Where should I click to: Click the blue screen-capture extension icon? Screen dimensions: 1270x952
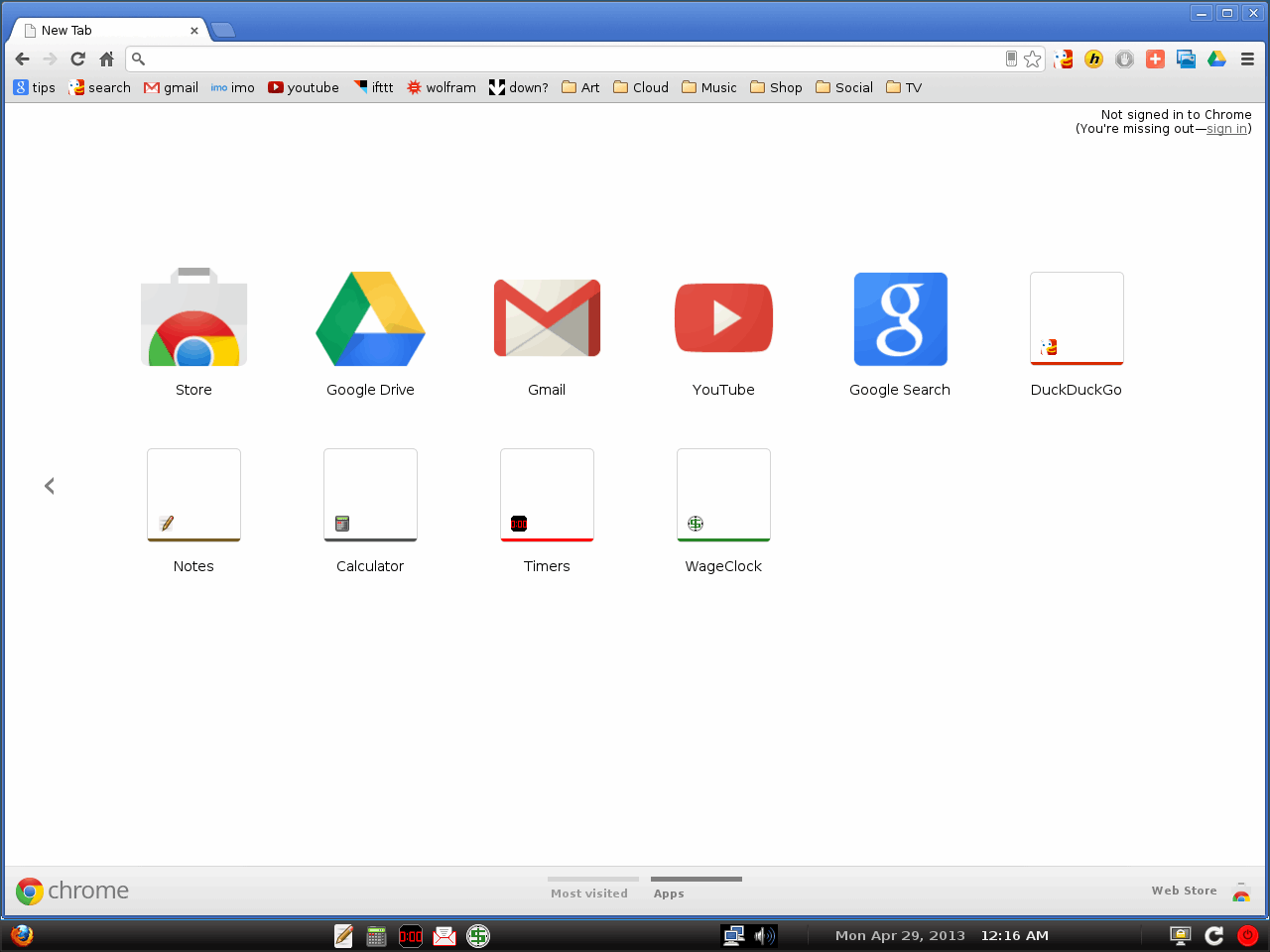pos(1186,59)
